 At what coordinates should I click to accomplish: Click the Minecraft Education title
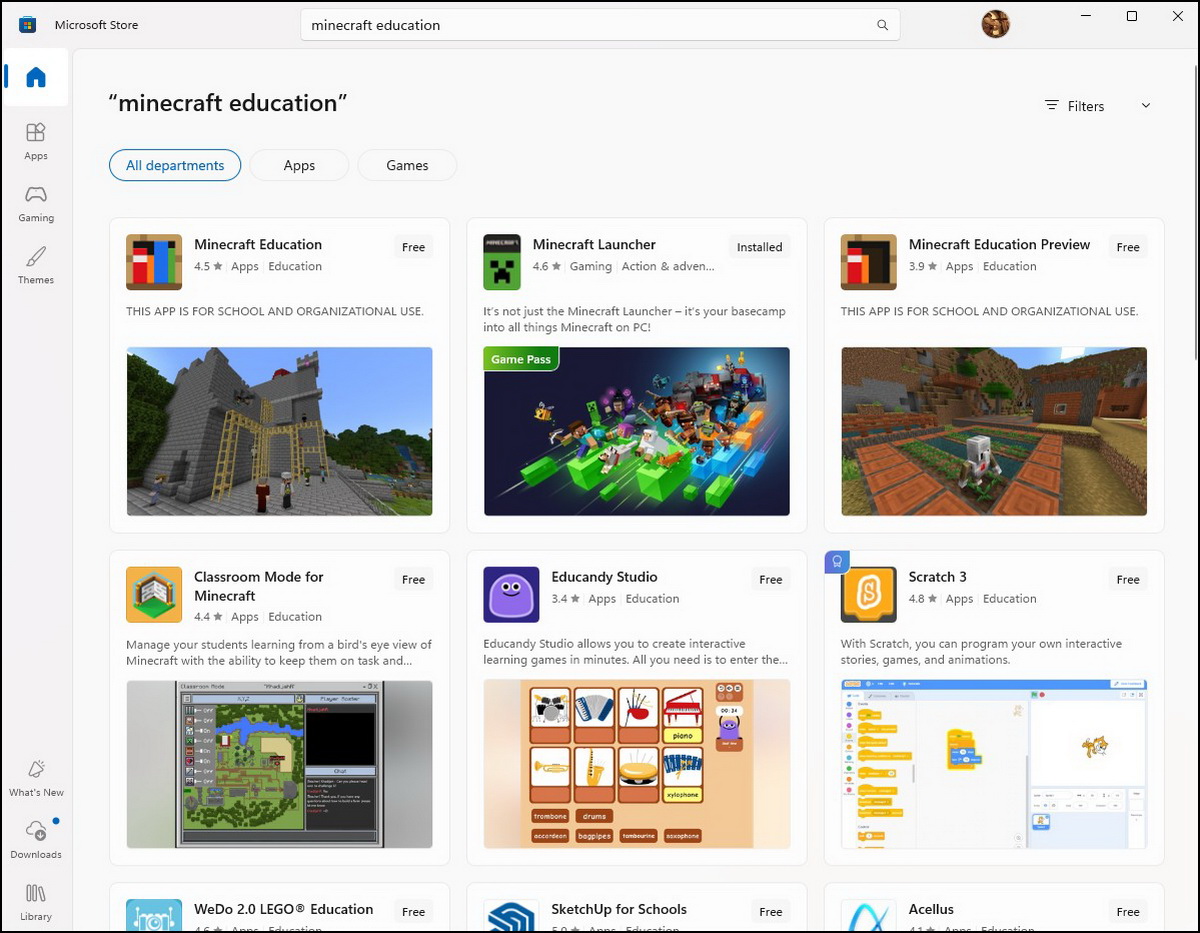click(258, 244)
